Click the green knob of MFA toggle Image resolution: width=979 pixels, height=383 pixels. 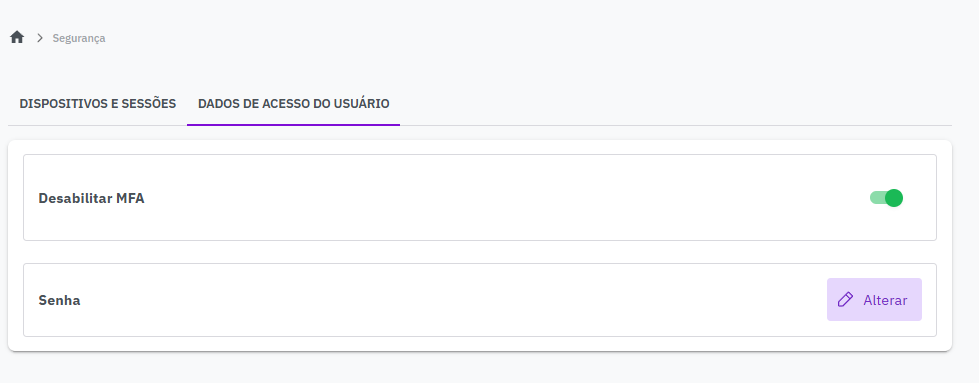(894, 198)
